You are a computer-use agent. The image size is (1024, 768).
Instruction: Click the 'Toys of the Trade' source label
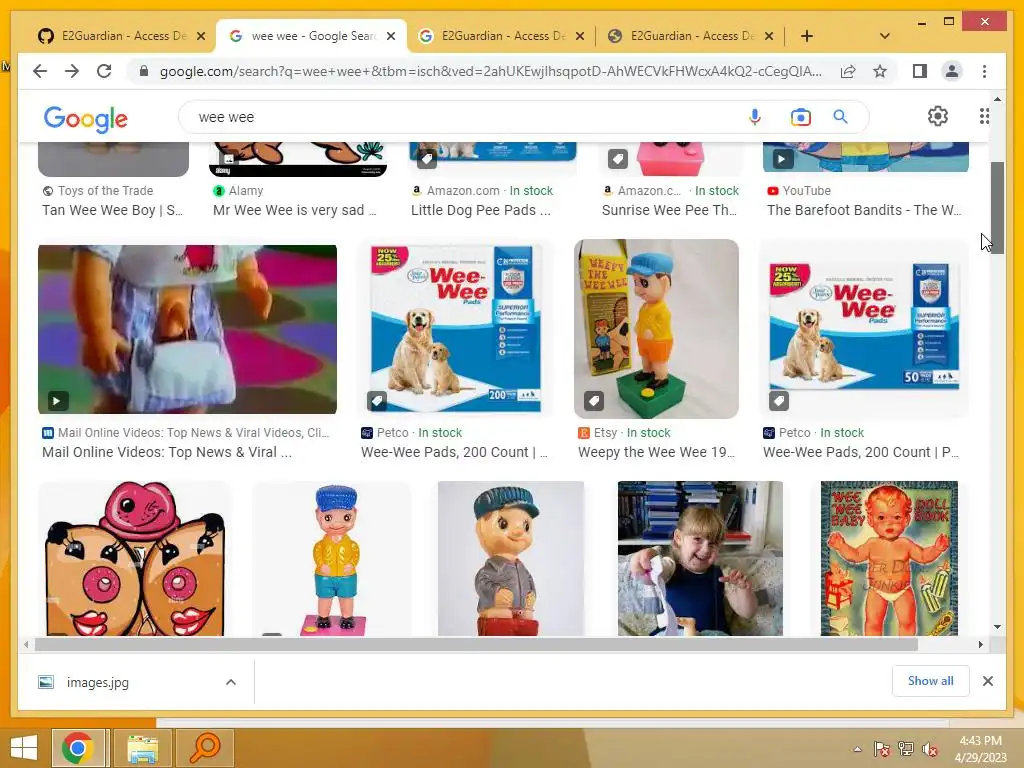click(105, 191)
